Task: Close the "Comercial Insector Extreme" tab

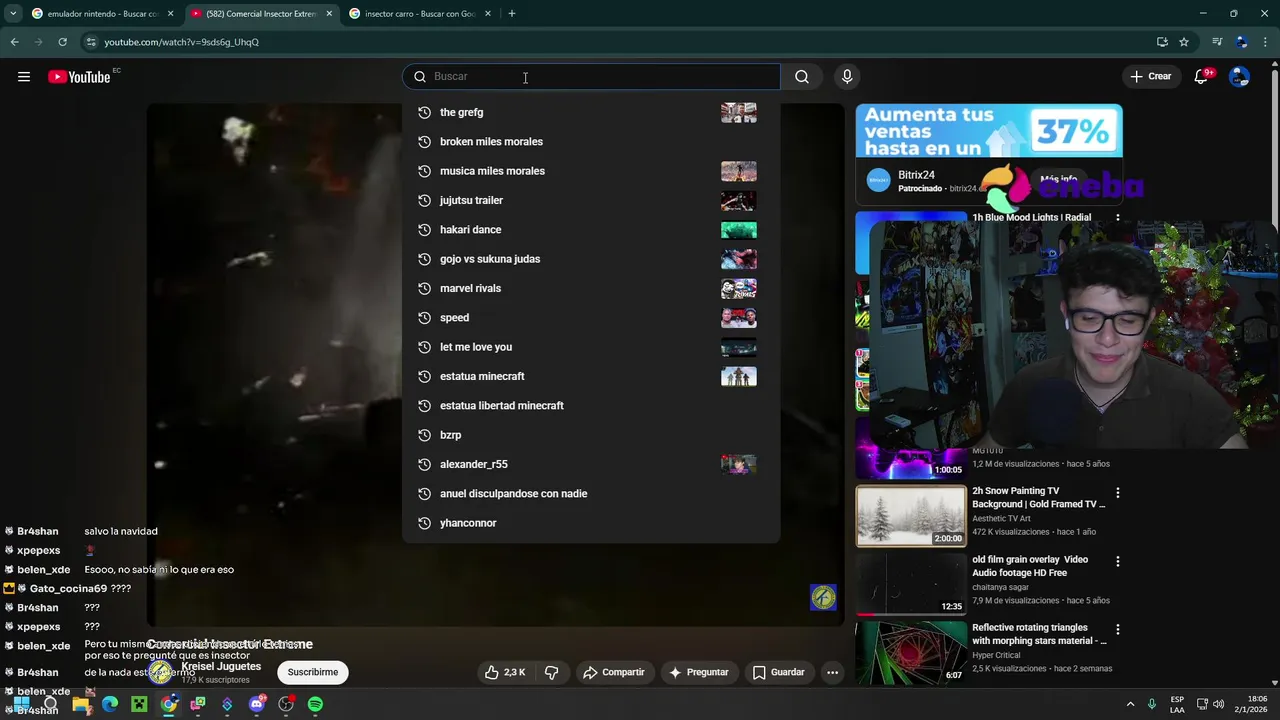Action: pyautogui.click(x=329, y=14)
